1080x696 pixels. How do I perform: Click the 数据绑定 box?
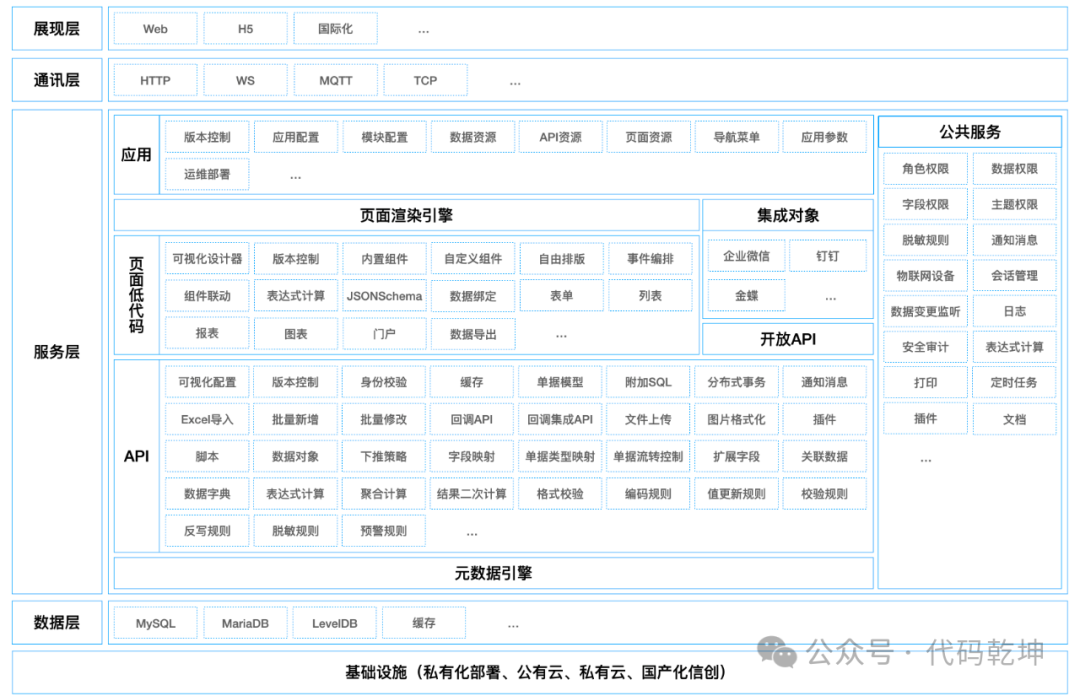(472, 296)
